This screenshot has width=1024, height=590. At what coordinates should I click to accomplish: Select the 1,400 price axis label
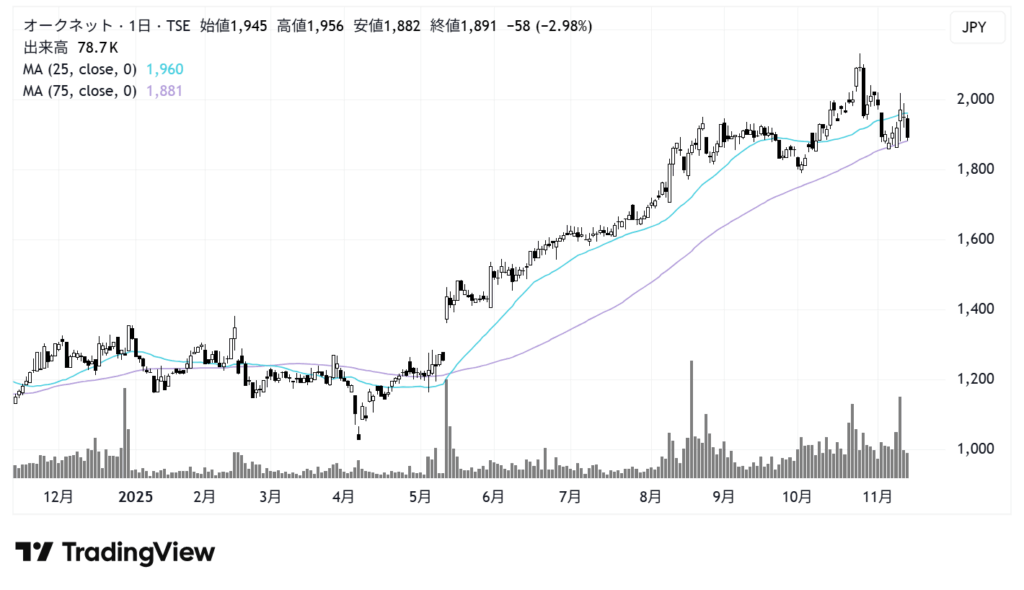click(974, 309)
